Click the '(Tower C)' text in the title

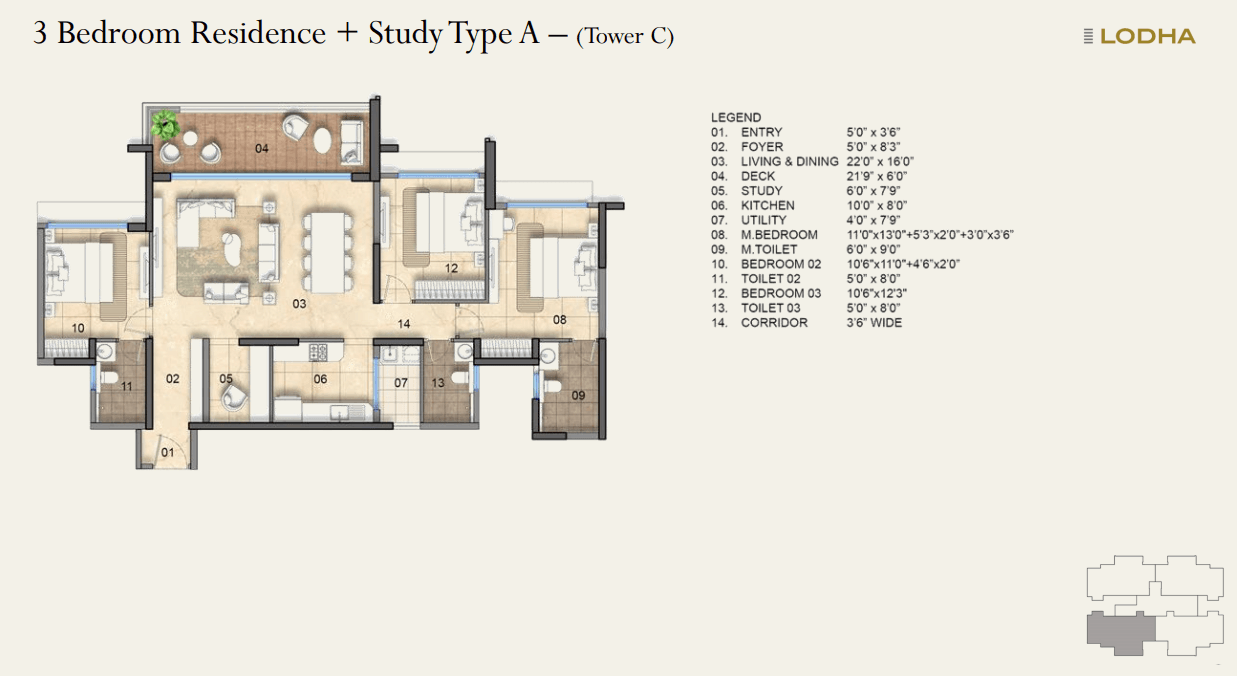pyautogui.click(x=625, y=37)
